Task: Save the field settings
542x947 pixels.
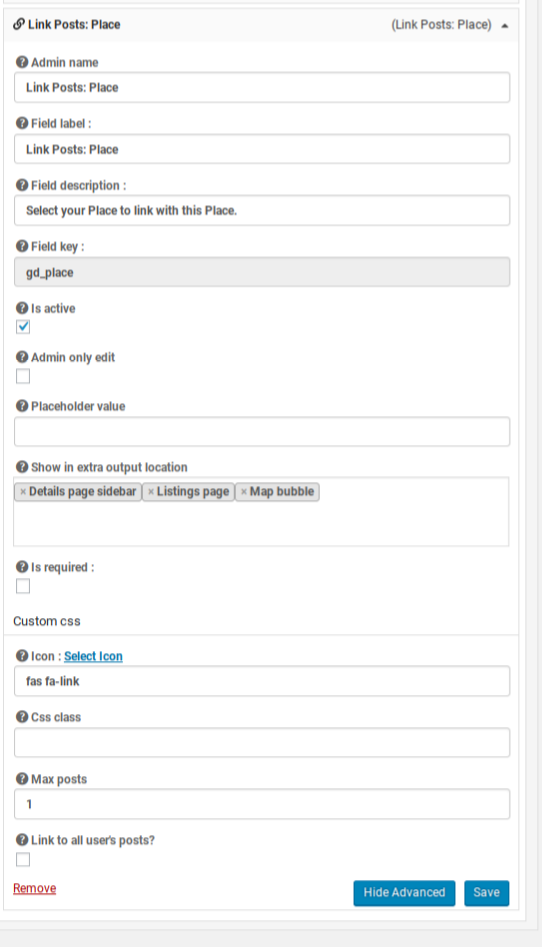Action: [486, 893]
